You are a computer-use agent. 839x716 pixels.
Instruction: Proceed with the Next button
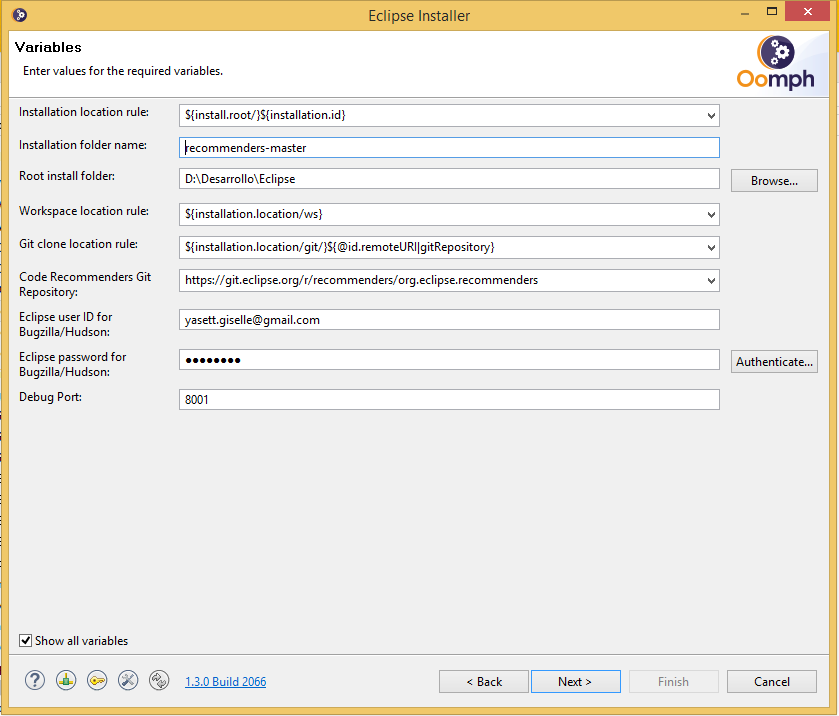[x=575, y=681]
